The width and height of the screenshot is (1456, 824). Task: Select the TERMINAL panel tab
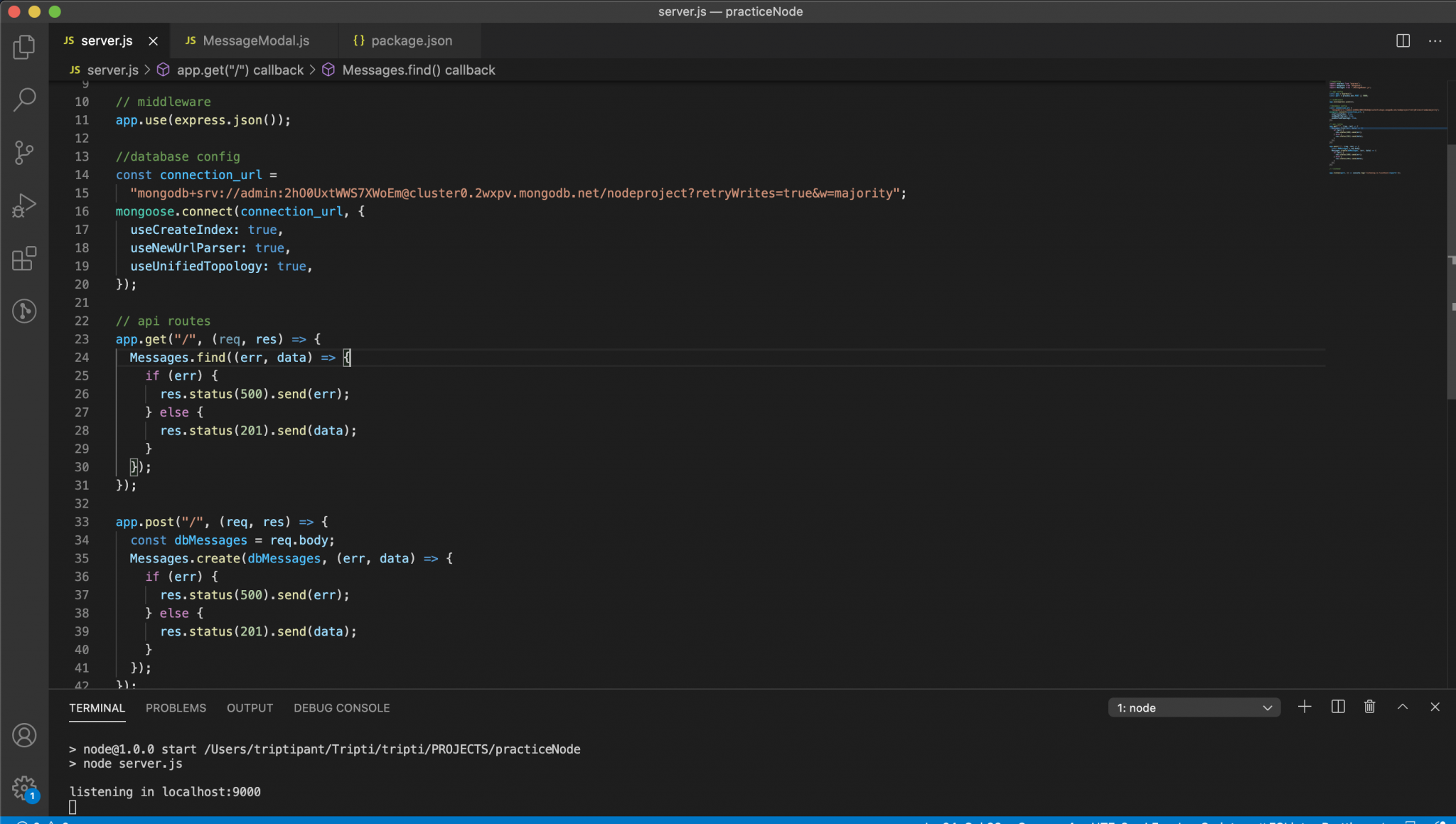coord(97,708)
